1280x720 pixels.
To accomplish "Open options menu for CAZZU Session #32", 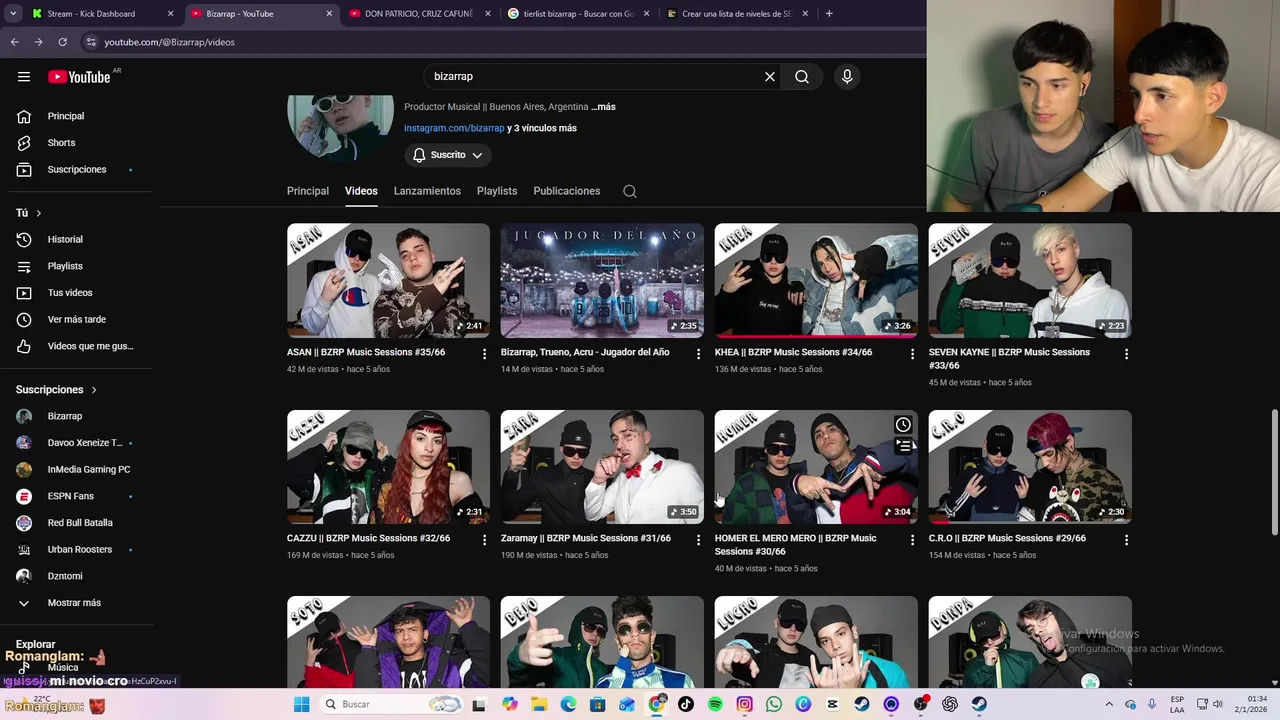I will pos(485,540).
